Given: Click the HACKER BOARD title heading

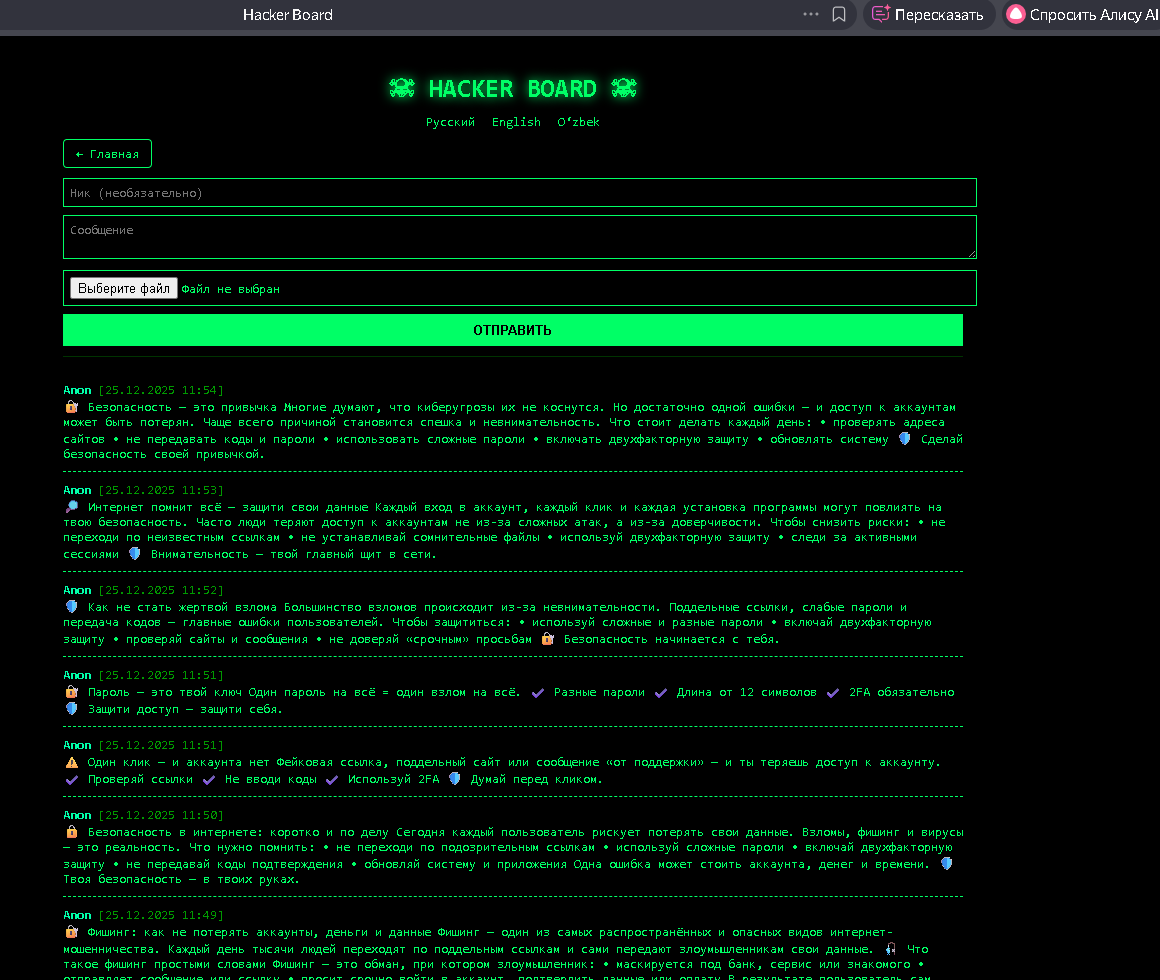Looking at the screenshot, I should 512,89.
